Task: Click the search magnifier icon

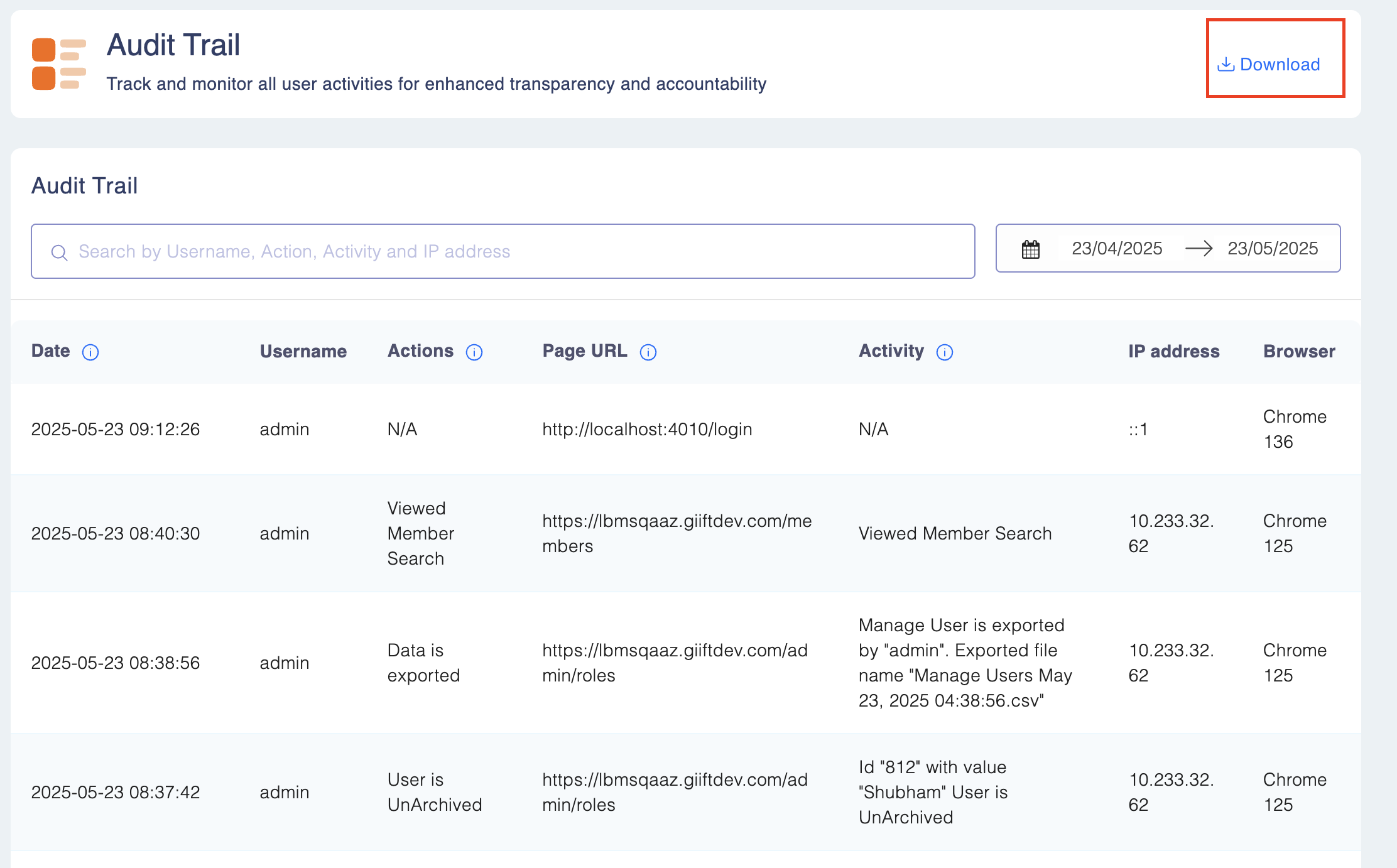Action: click(59, 252)
